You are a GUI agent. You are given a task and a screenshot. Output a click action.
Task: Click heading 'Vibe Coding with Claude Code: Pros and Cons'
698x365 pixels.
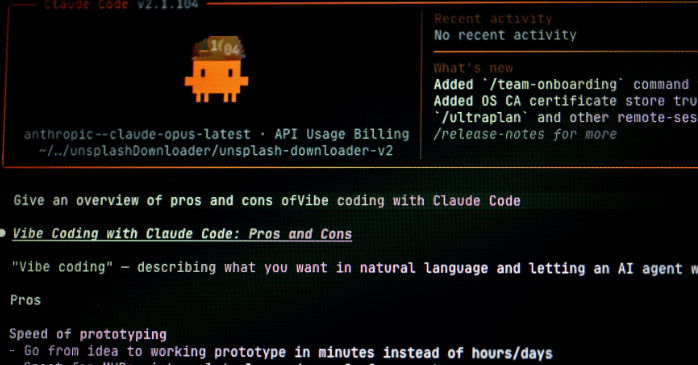coord(182,234)
